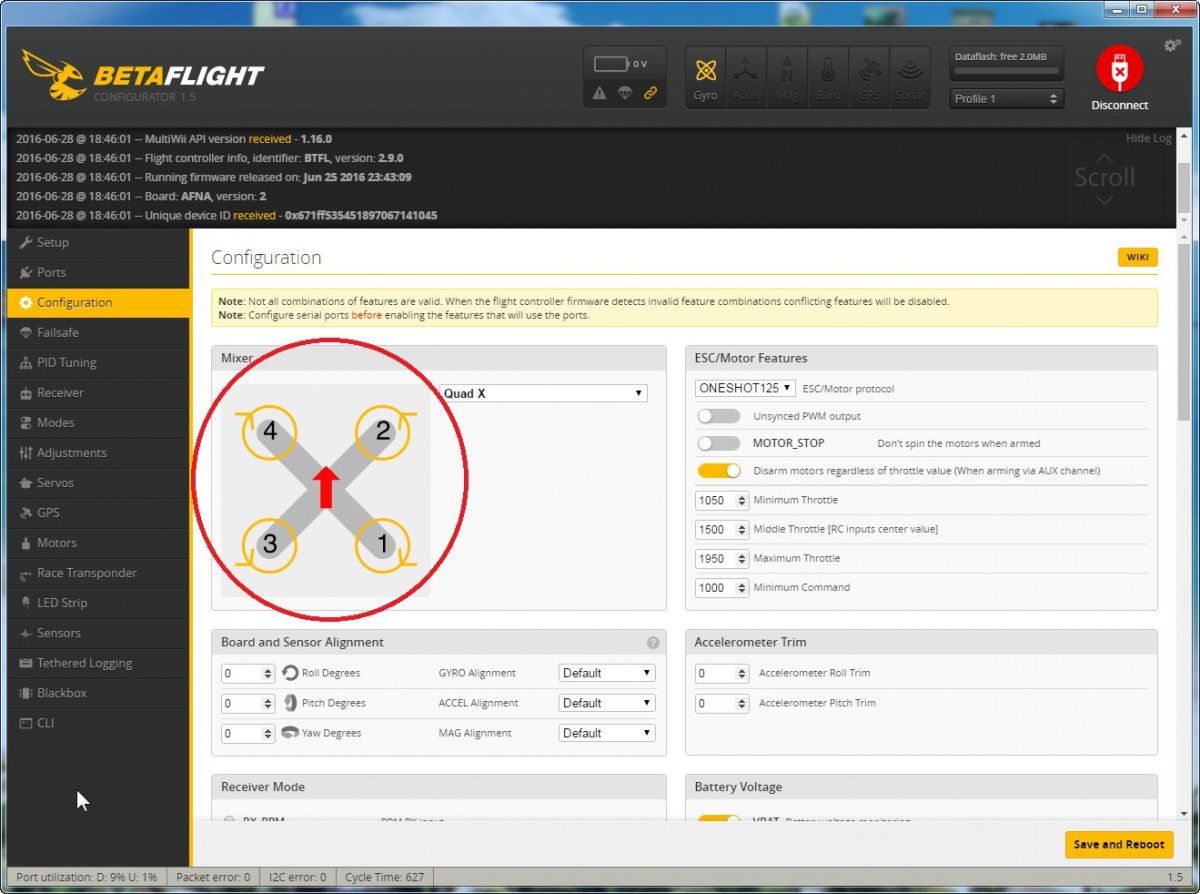The image size is (1200, 894).
Task: Open the Adjustments tab
Action: pyautogui.click(x=98, y=452)
